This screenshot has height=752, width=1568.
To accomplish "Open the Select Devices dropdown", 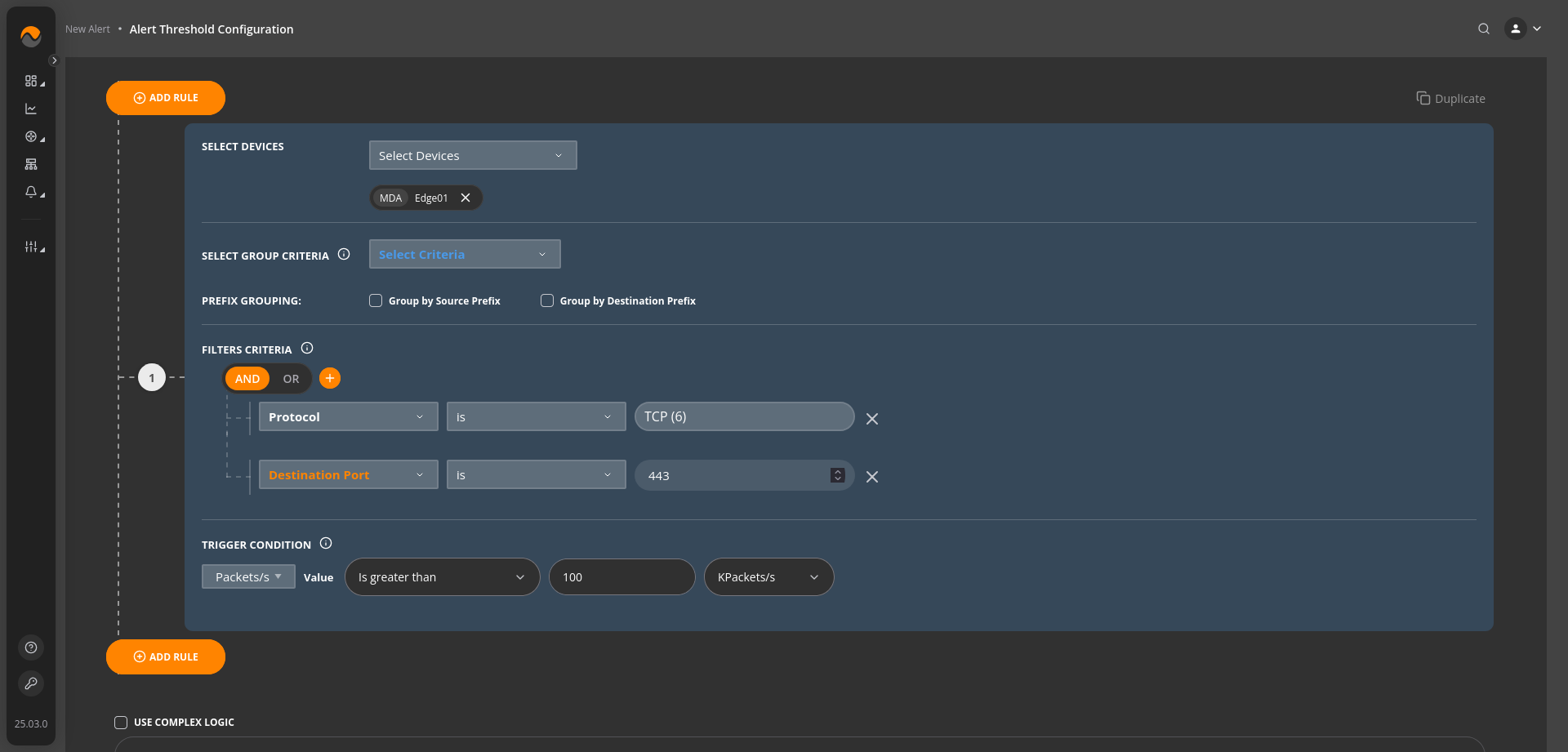I will 472,155.
